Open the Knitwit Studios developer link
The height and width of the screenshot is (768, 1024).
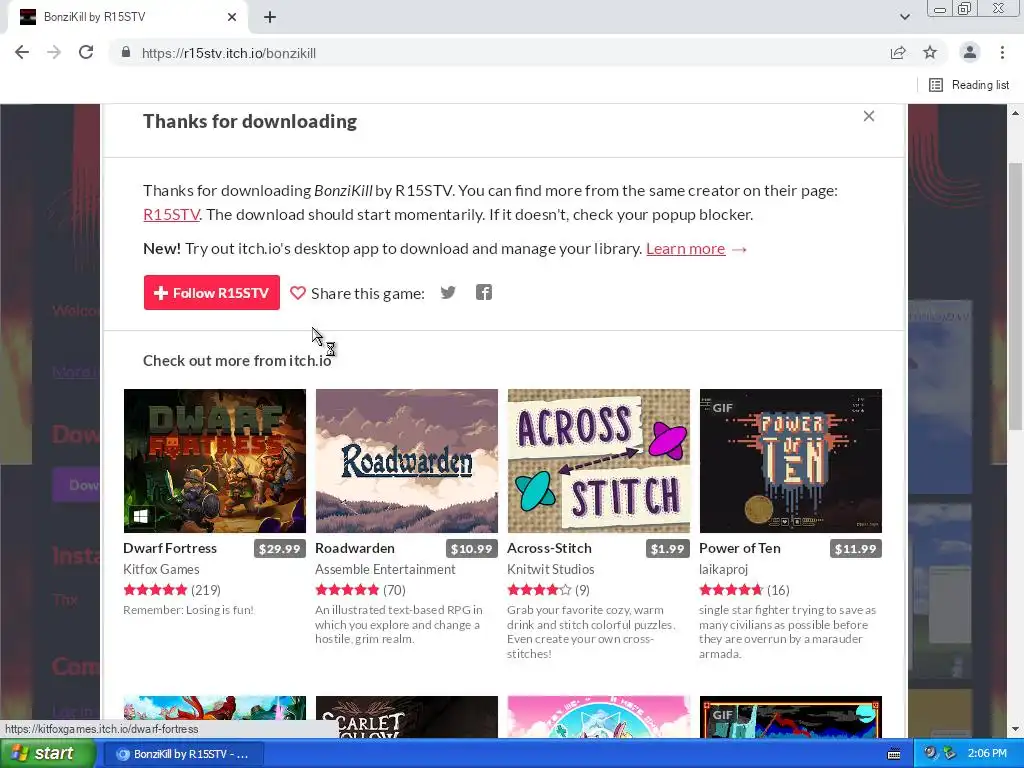coord(551,569)
